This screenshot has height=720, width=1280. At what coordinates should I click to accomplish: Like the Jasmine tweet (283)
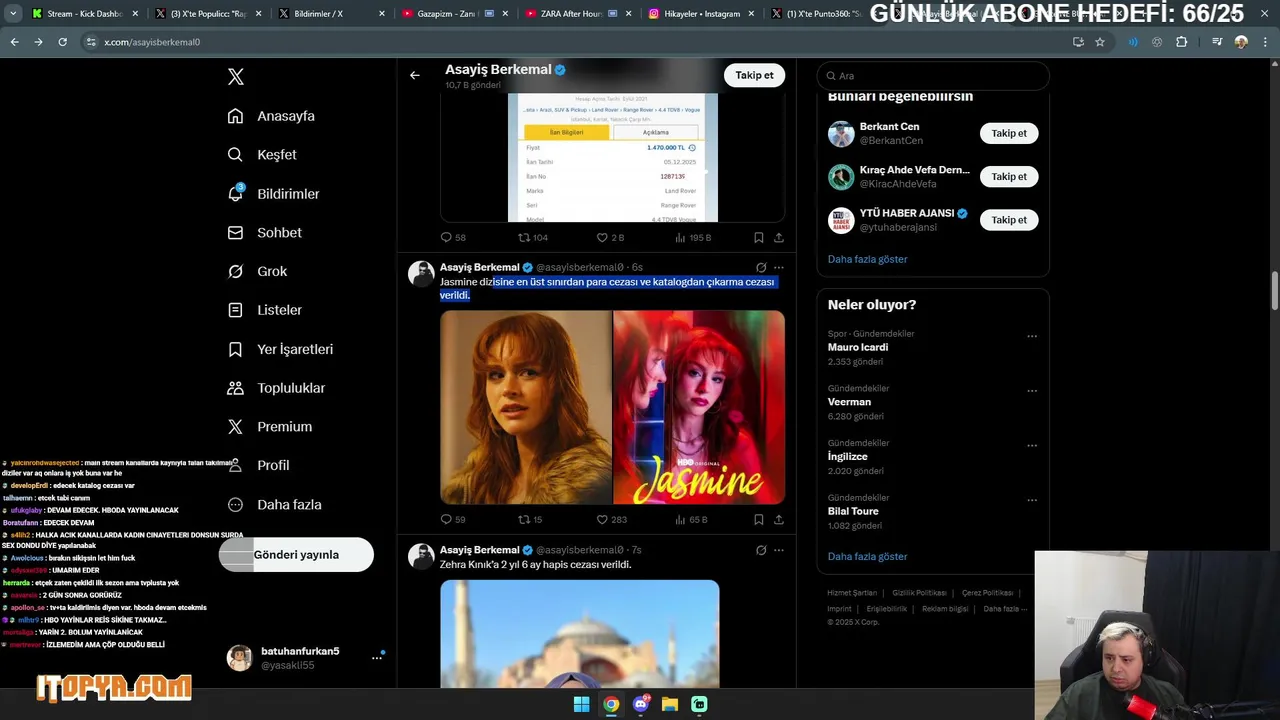click(x=612, y=519)
